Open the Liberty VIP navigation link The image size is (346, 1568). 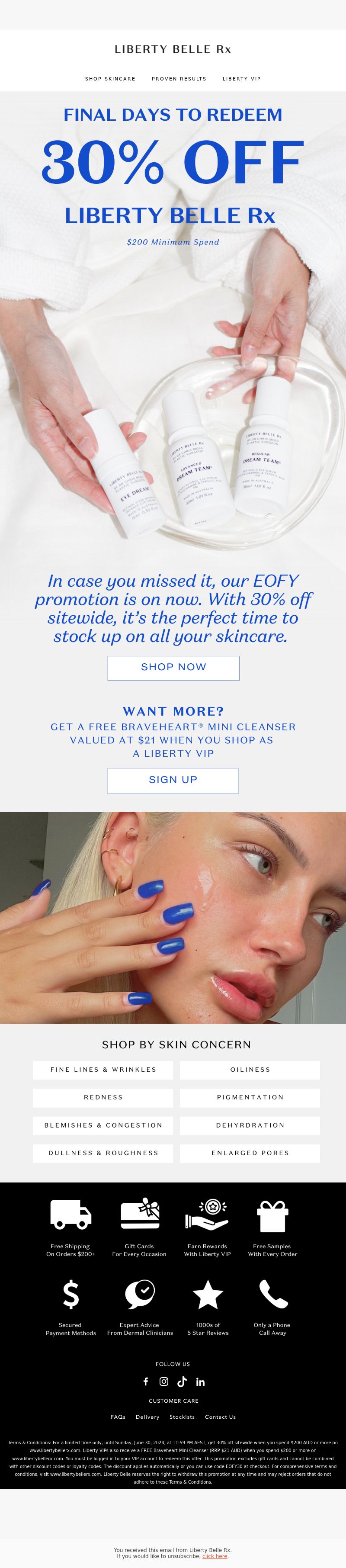[x=241, y=78]
